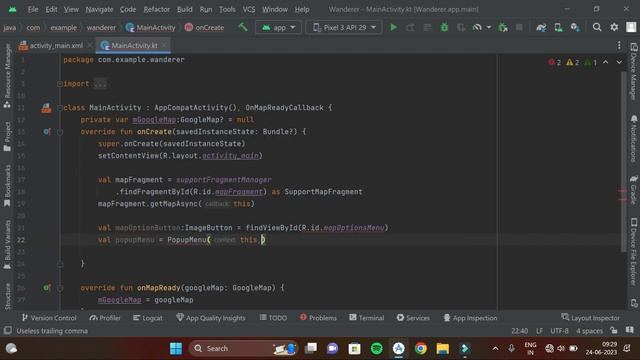Collapse the onMapReady function fold marker
Image resolution: width=640 pixels, height=360 pixels.
(x=60, y=288)
